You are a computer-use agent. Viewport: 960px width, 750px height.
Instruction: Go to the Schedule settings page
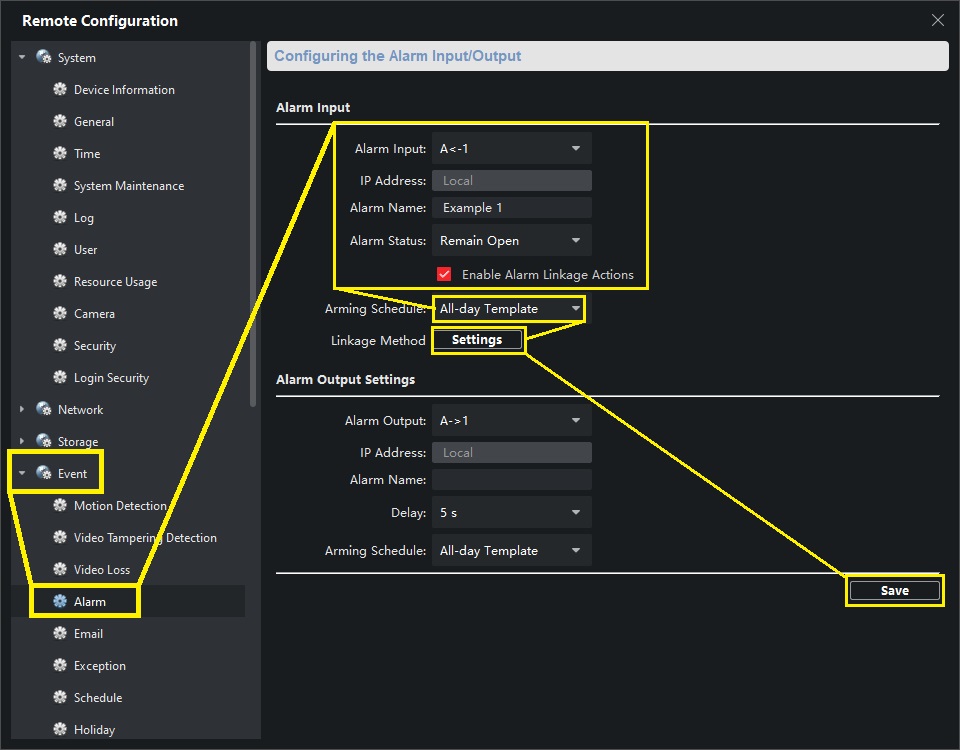98,698
